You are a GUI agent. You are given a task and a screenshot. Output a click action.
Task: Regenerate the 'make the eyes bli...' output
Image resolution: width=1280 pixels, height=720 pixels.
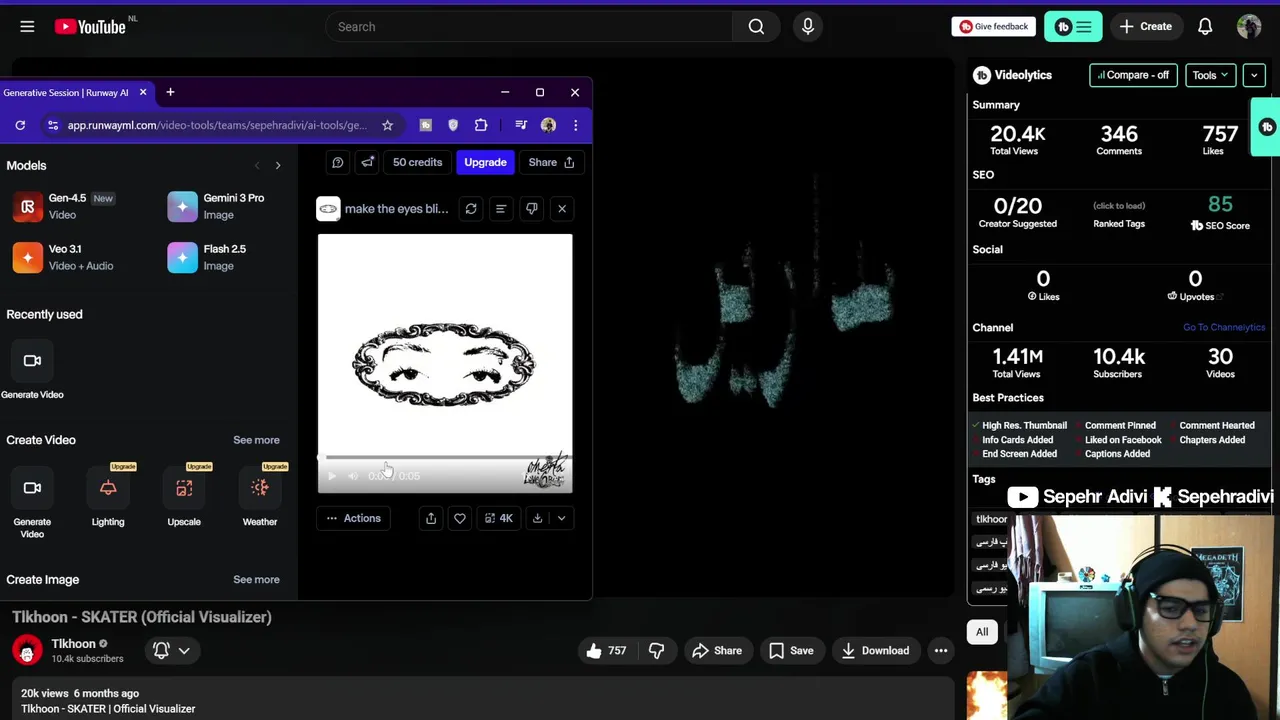pos(471,208)
